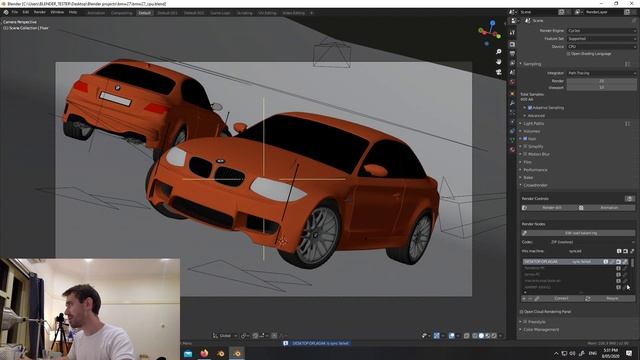Click the Render samples value field
This screenshot has width=640, height=360.
coord(601,81)
